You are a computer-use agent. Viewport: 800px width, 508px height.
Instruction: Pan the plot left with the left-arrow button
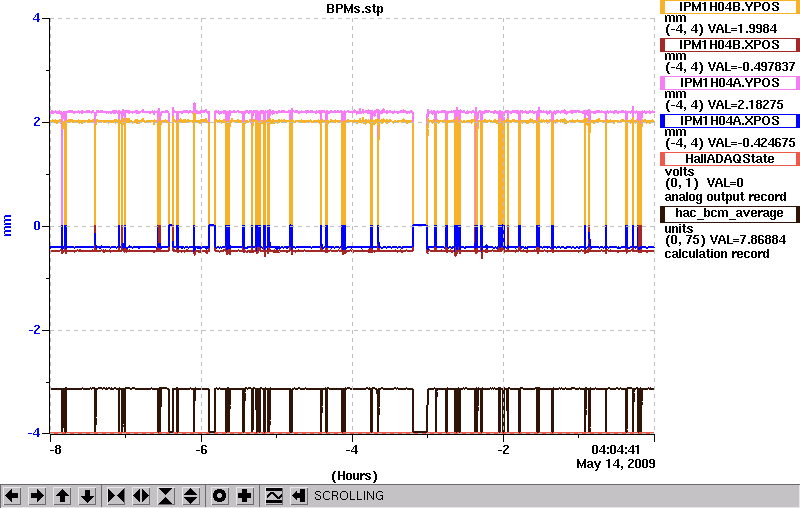coord(12,496)
